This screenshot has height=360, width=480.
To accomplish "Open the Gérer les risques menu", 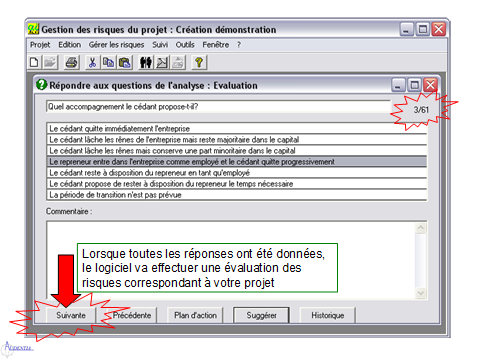I will 116,45.
